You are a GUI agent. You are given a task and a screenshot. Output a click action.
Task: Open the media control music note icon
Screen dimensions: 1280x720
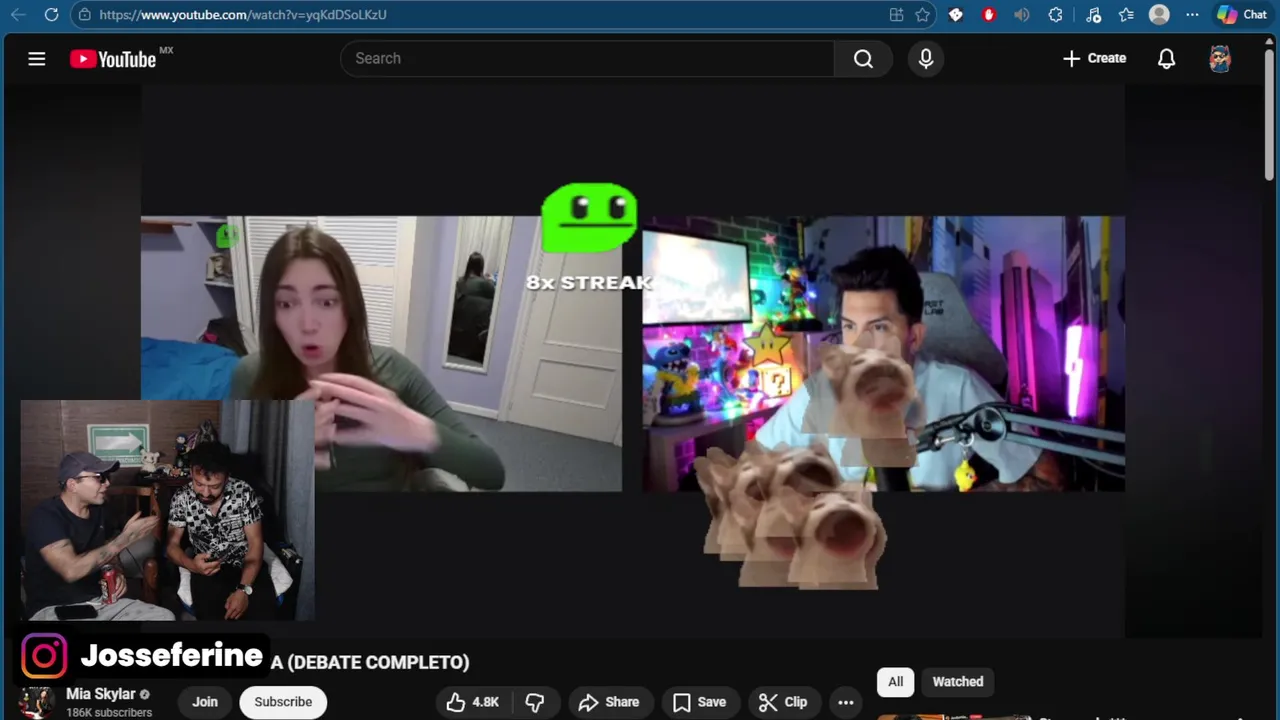(1093, 15)
